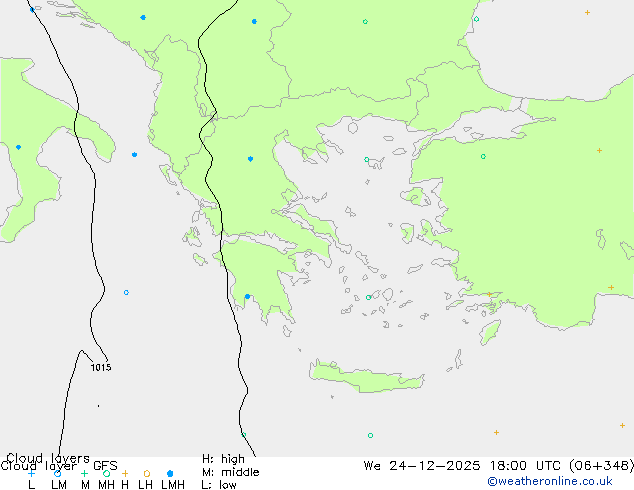Click the orange open-circle LH legend symbol
This screenshot has height=490, width=634.
tap(147, 473)
